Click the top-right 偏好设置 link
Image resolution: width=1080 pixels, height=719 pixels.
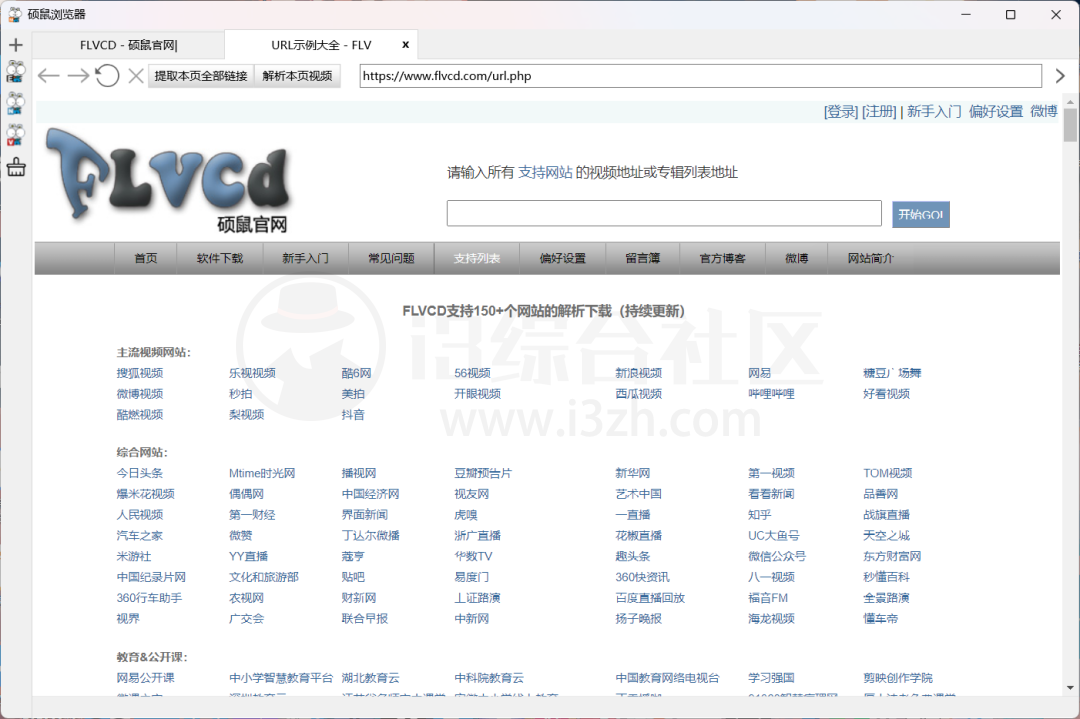pos(996,112)
